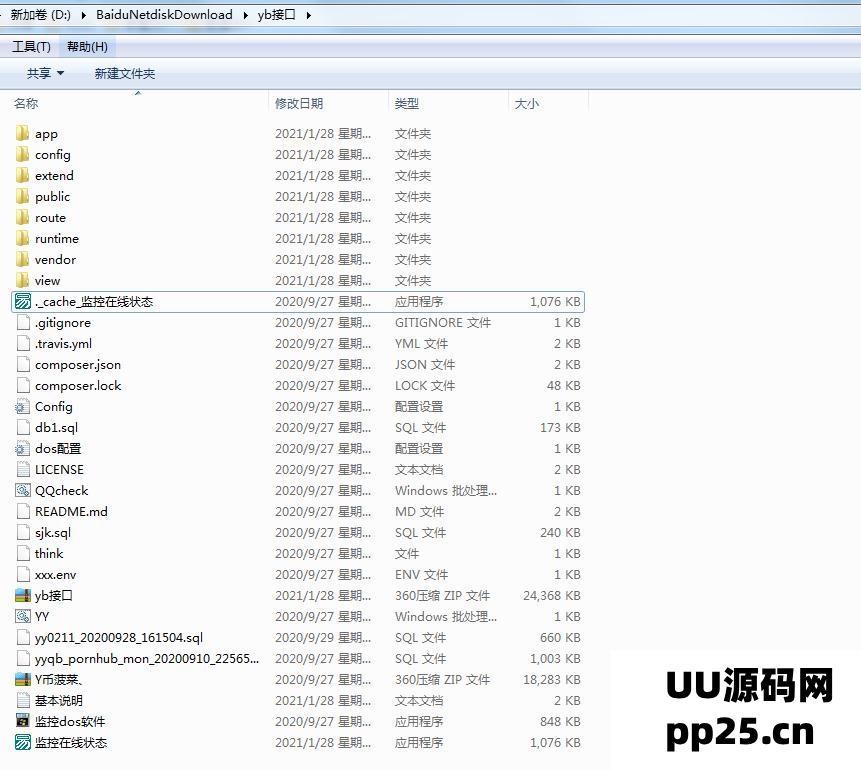Open the 工具(T) menu

pos(31,47)
